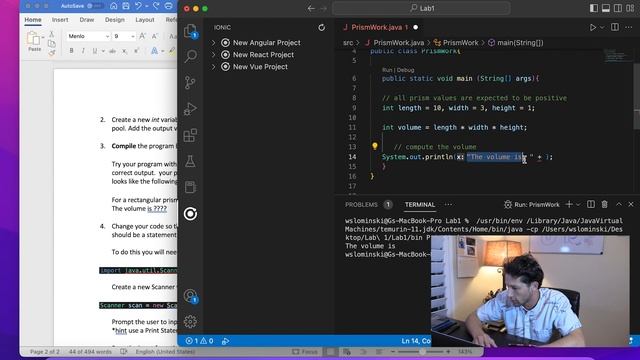
Task: Click Undo in Word title bar
Action: click(138, 6)
